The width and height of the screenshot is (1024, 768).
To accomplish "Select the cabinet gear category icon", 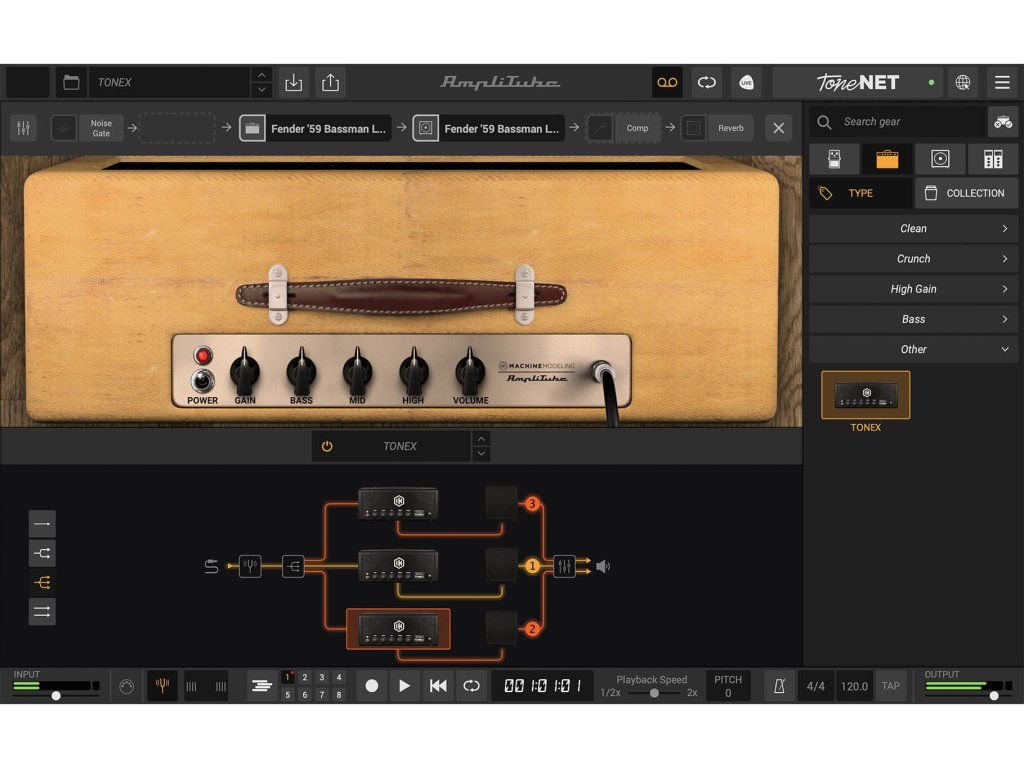I will click(x=940, y=158).
